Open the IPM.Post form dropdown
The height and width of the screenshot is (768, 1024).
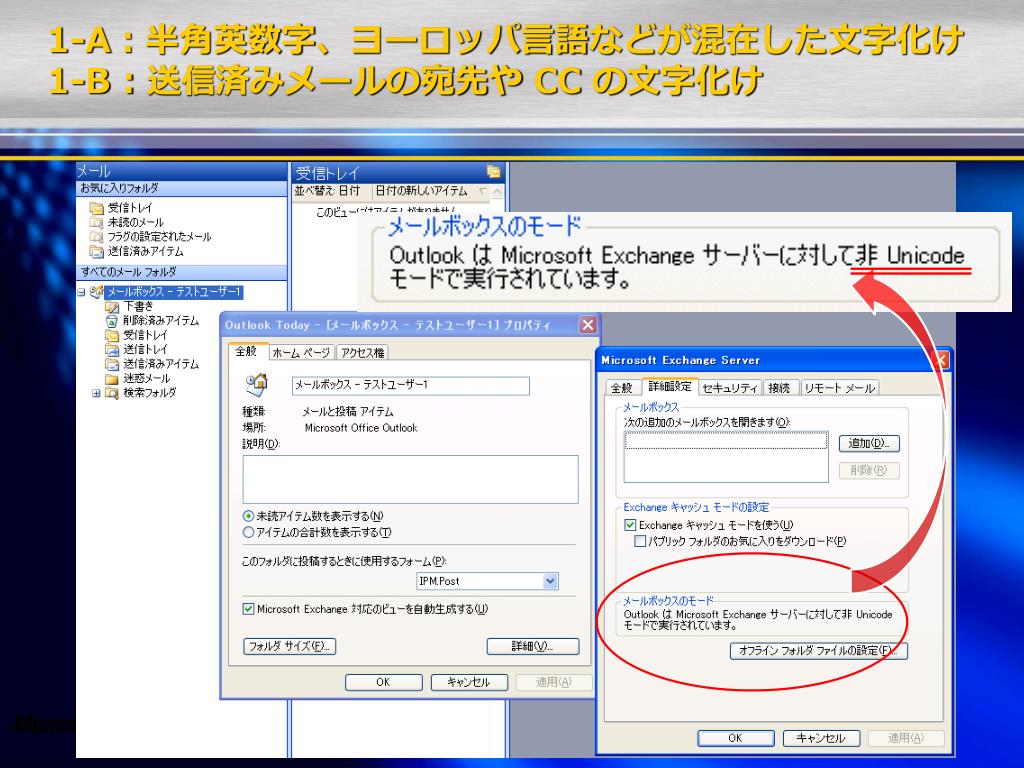point(551,581)
